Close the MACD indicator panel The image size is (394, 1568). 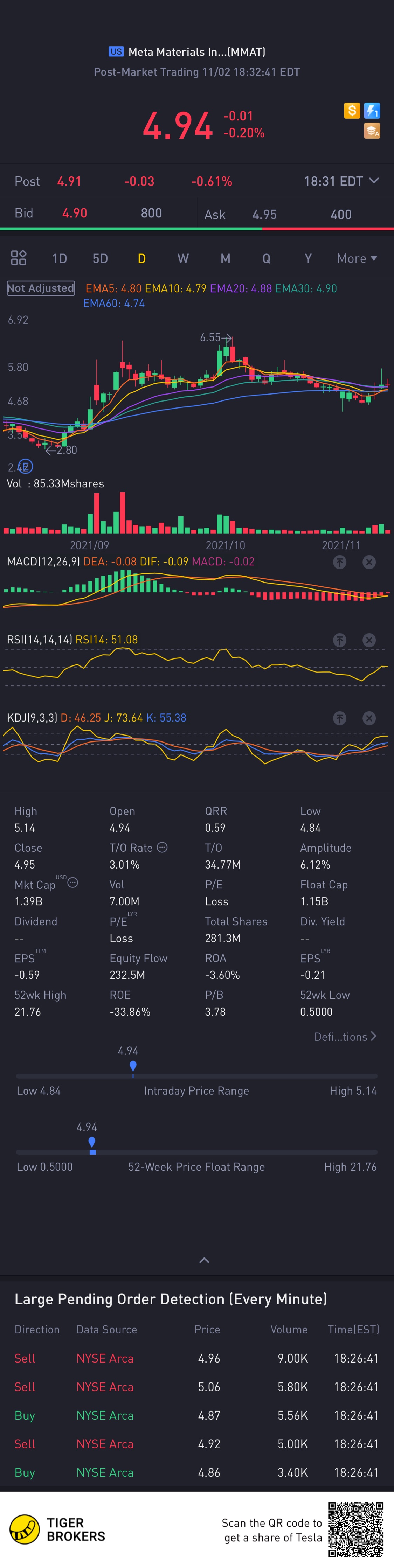coord(369,563)
